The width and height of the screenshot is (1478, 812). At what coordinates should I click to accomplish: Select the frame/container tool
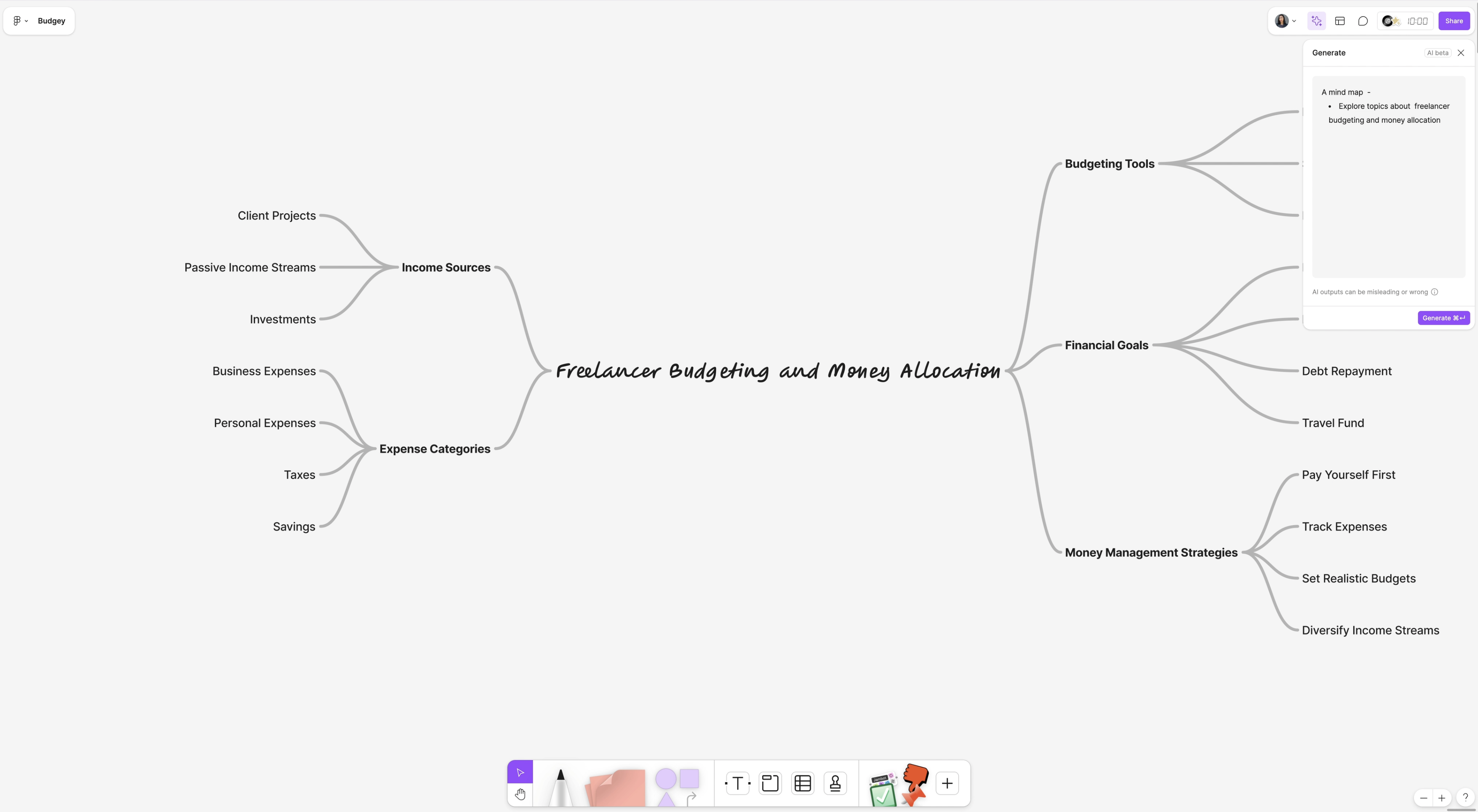click(769, 783)
